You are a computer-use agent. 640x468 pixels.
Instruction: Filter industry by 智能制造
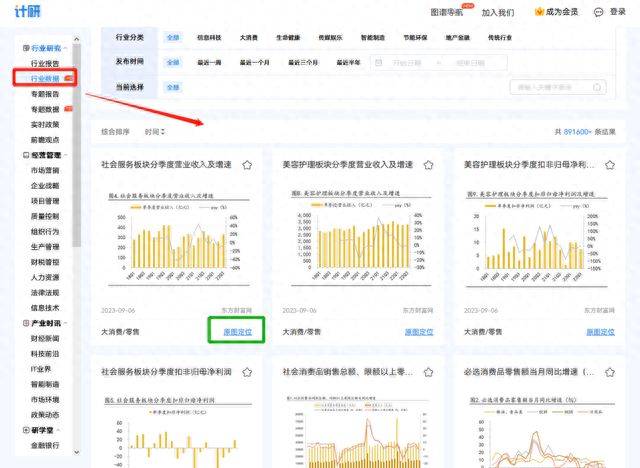point(373,38)
